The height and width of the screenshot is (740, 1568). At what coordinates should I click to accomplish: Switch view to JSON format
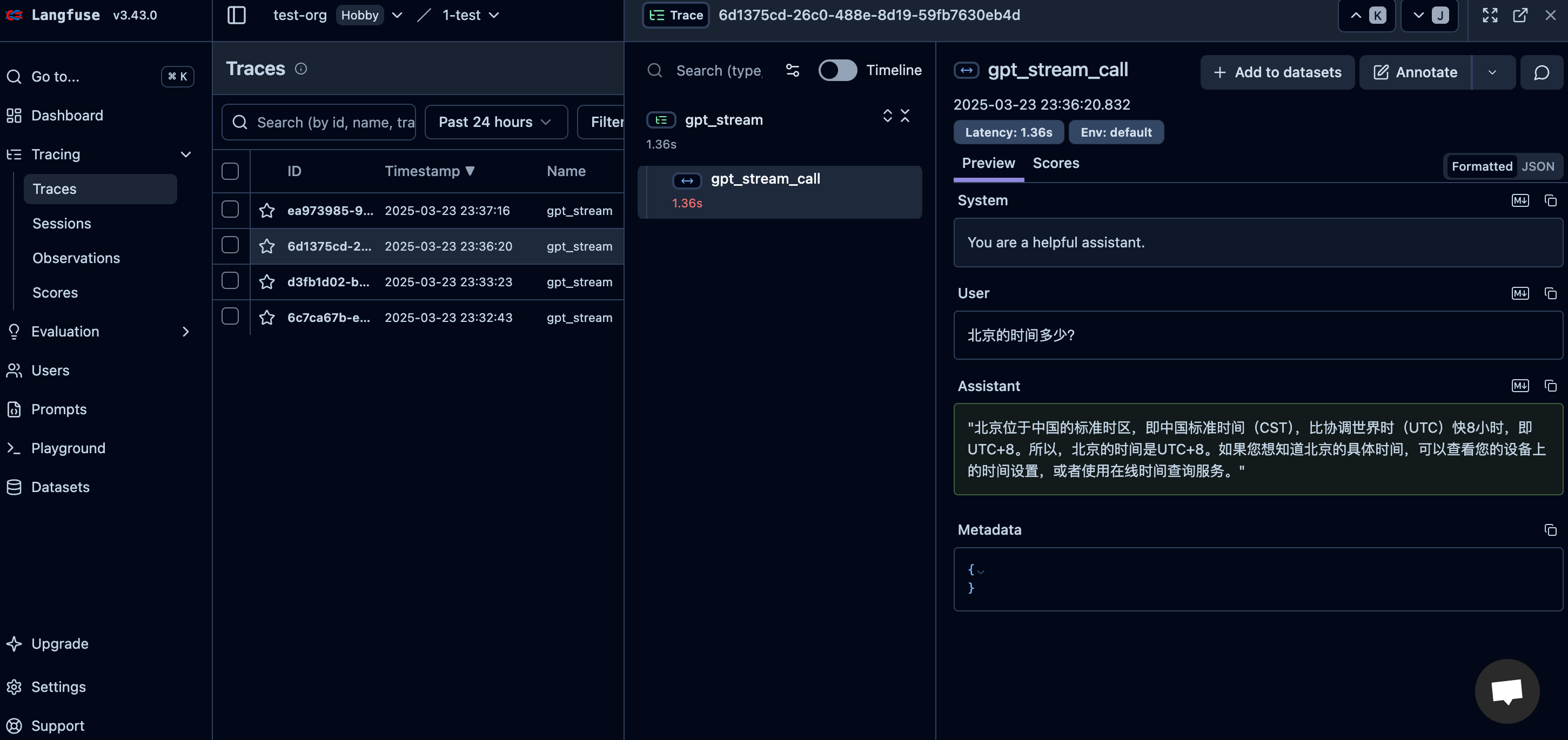[1538, 166]
